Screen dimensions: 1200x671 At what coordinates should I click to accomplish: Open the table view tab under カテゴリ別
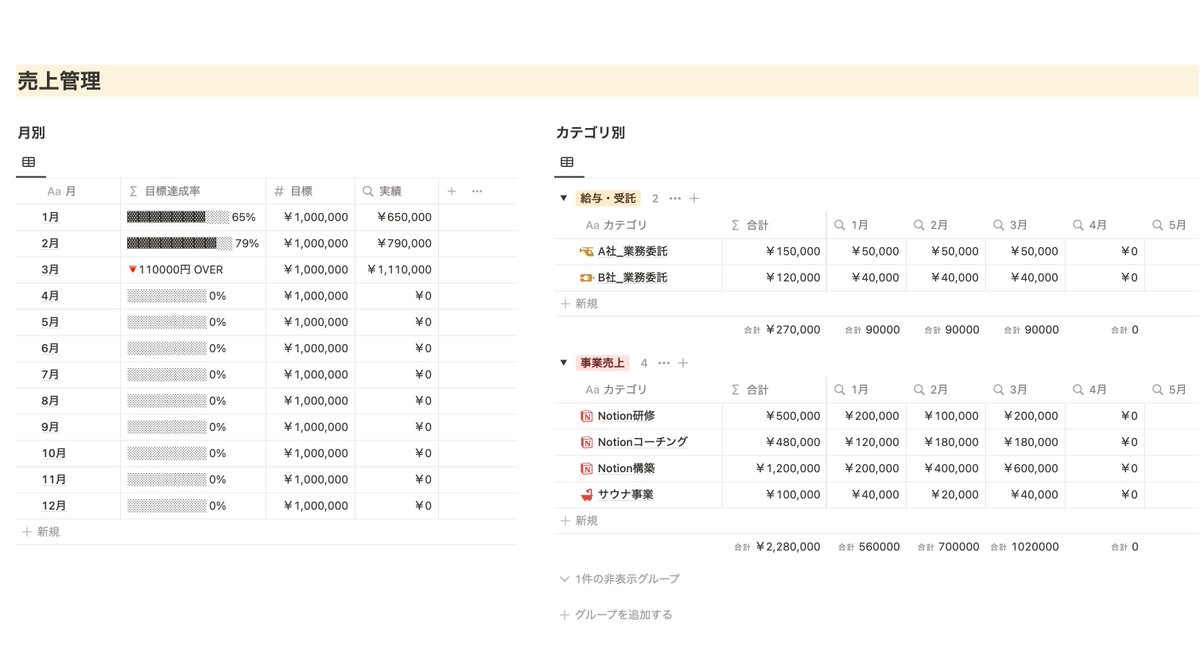click(x=567, y=162)
